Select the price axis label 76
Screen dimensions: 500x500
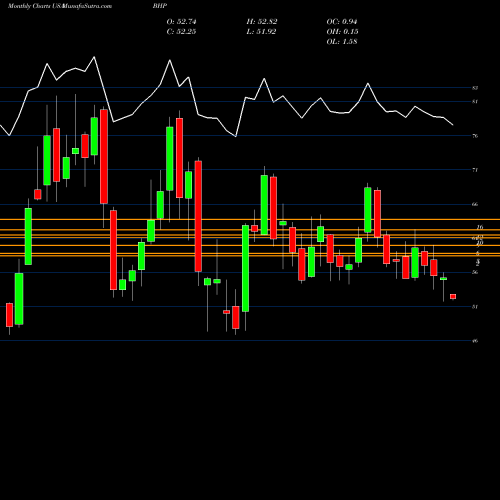[475, 136]
